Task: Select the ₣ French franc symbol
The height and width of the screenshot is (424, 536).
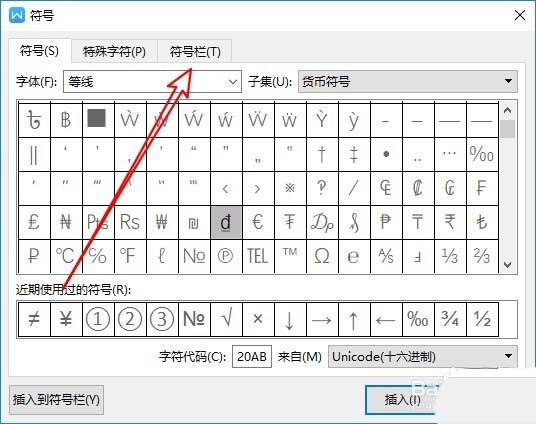Action: [482, 188]
